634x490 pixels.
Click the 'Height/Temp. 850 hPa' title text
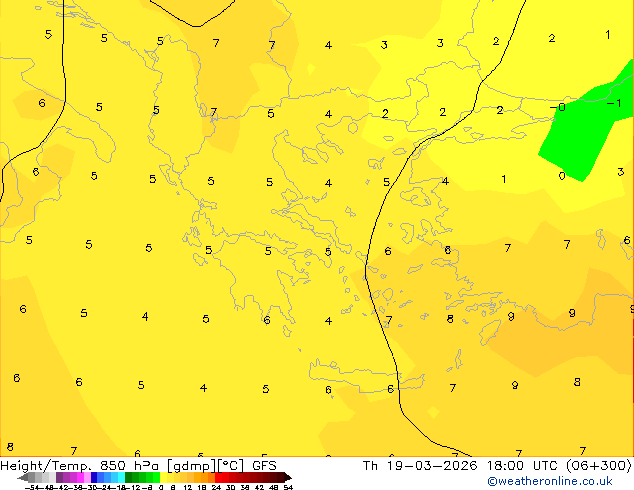[80, 466]
